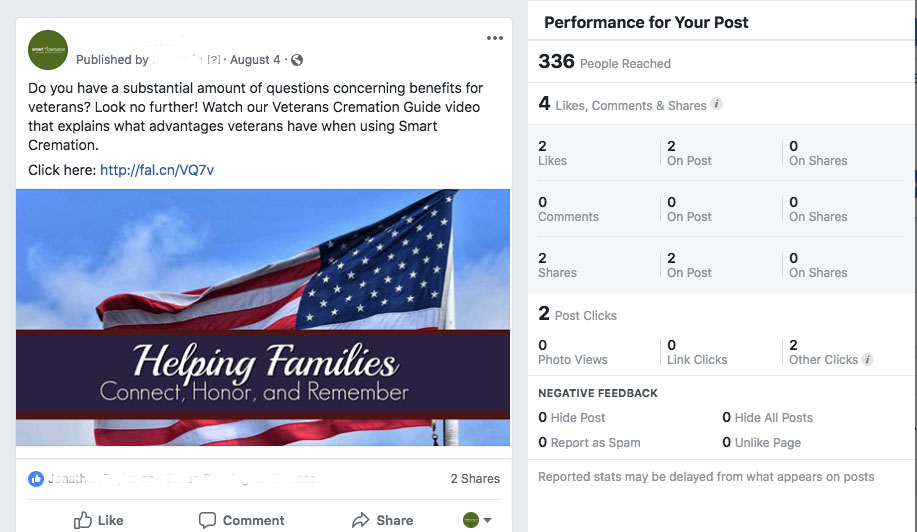Click the Comment button under the post

242,520
